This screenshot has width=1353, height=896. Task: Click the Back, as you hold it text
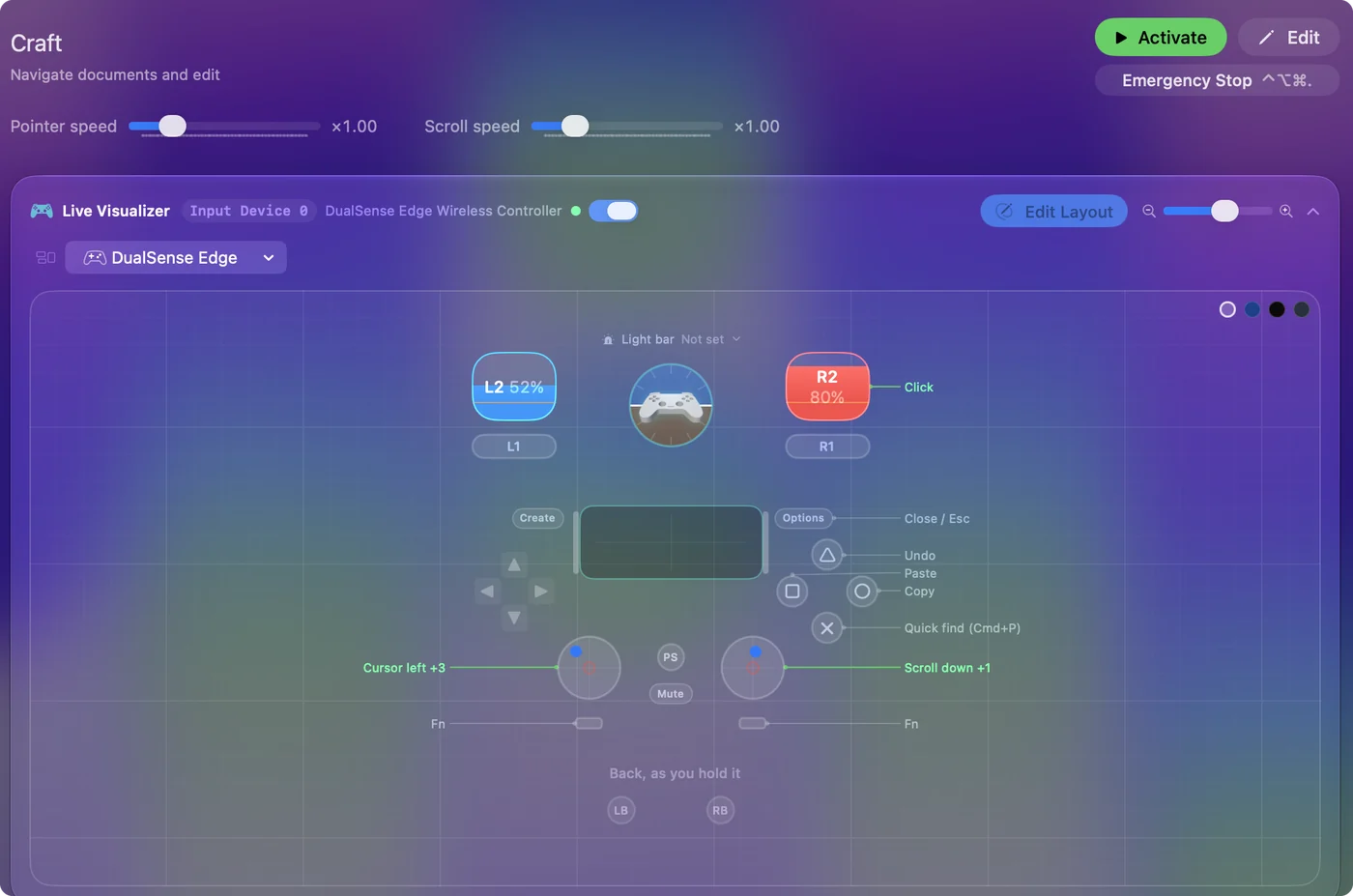[675, 773]
